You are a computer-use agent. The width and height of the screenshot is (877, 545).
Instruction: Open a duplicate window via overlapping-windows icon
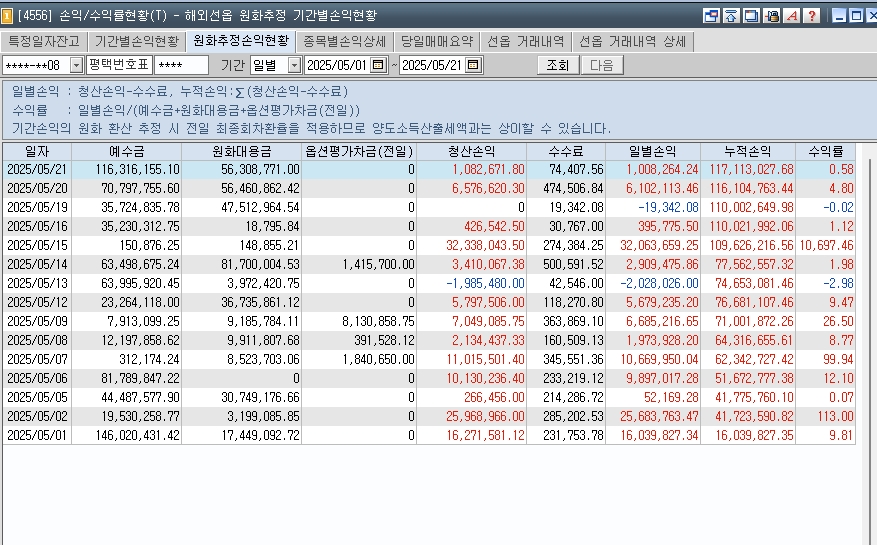(x=751, y=16)
